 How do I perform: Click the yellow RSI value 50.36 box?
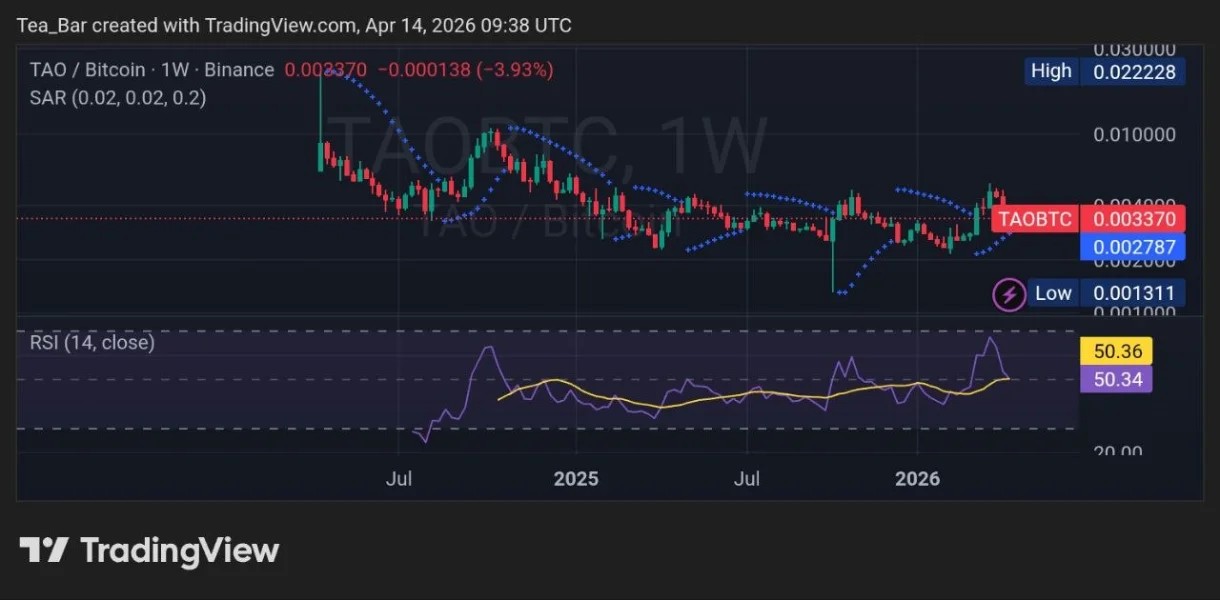tap(1116, 351)
